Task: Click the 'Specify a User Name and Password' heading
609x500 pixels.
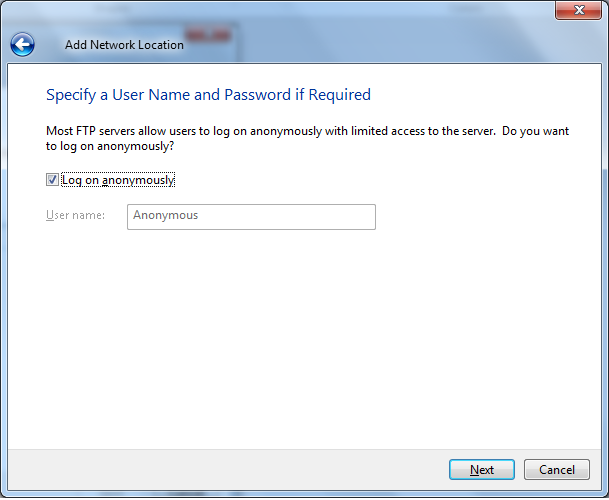Action: coord(208,95)
